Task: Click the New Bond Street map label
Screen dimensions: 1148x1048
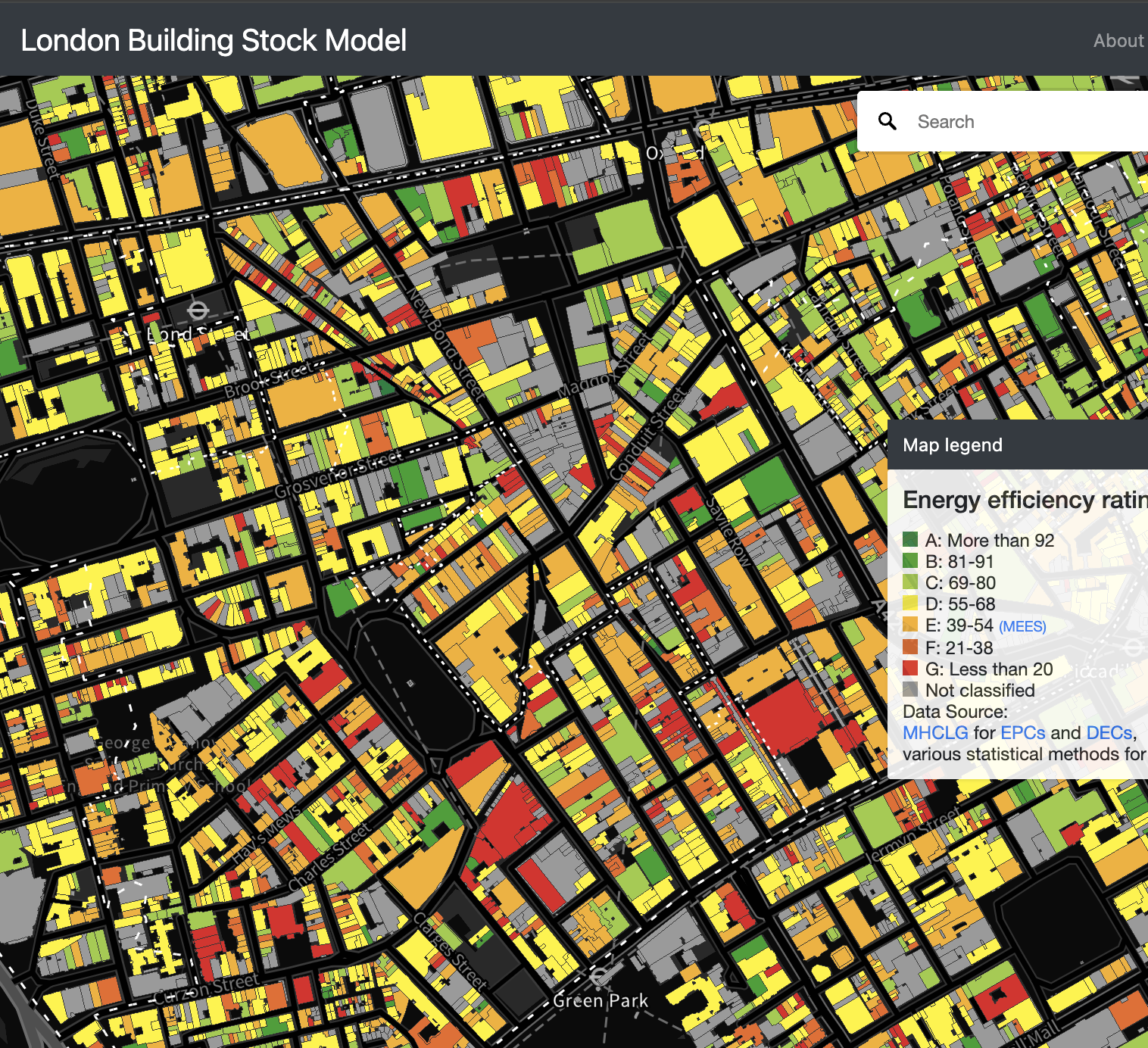Action: coord(445,342)
